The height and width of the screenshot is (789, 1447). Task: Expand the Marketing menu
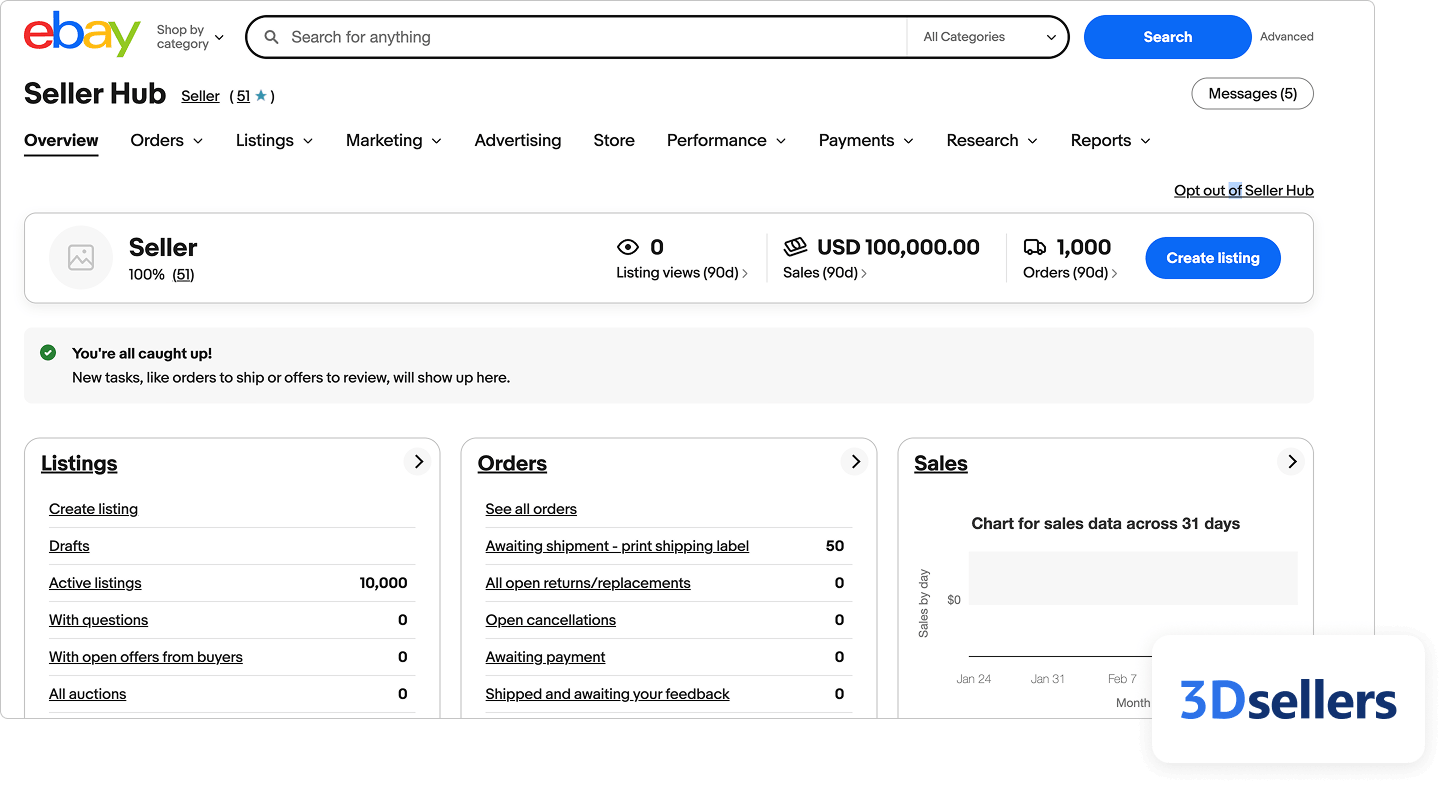394,141
